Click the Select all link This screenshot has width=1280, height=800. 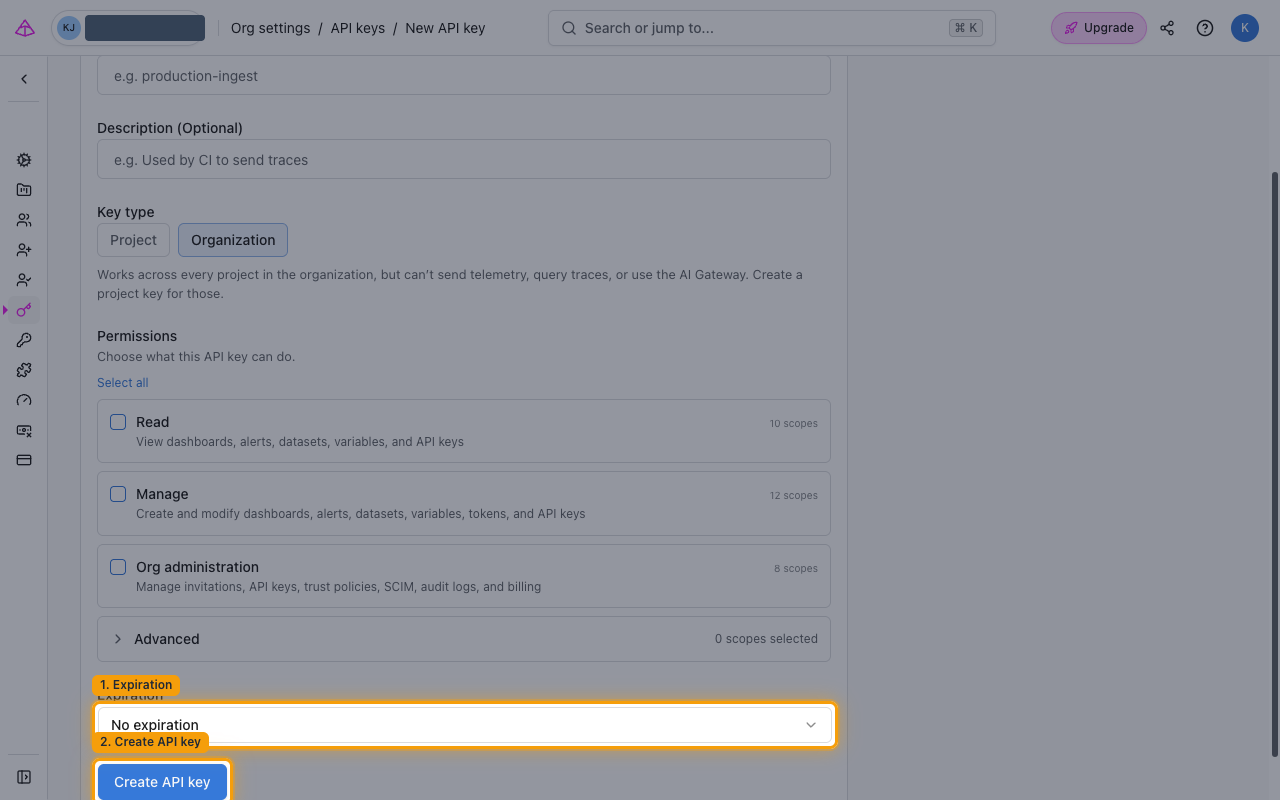122,383
